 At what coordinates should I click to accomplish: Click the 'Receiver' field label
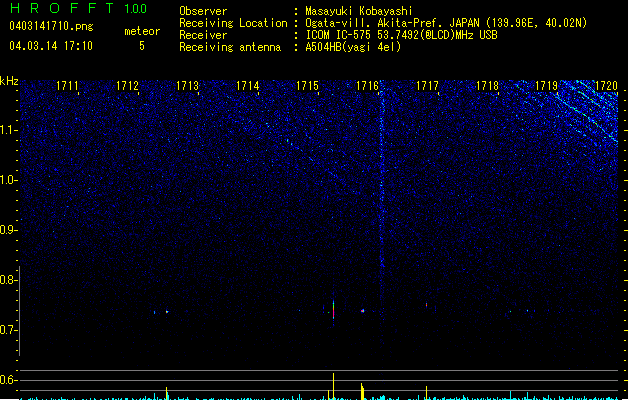[203, 35]
